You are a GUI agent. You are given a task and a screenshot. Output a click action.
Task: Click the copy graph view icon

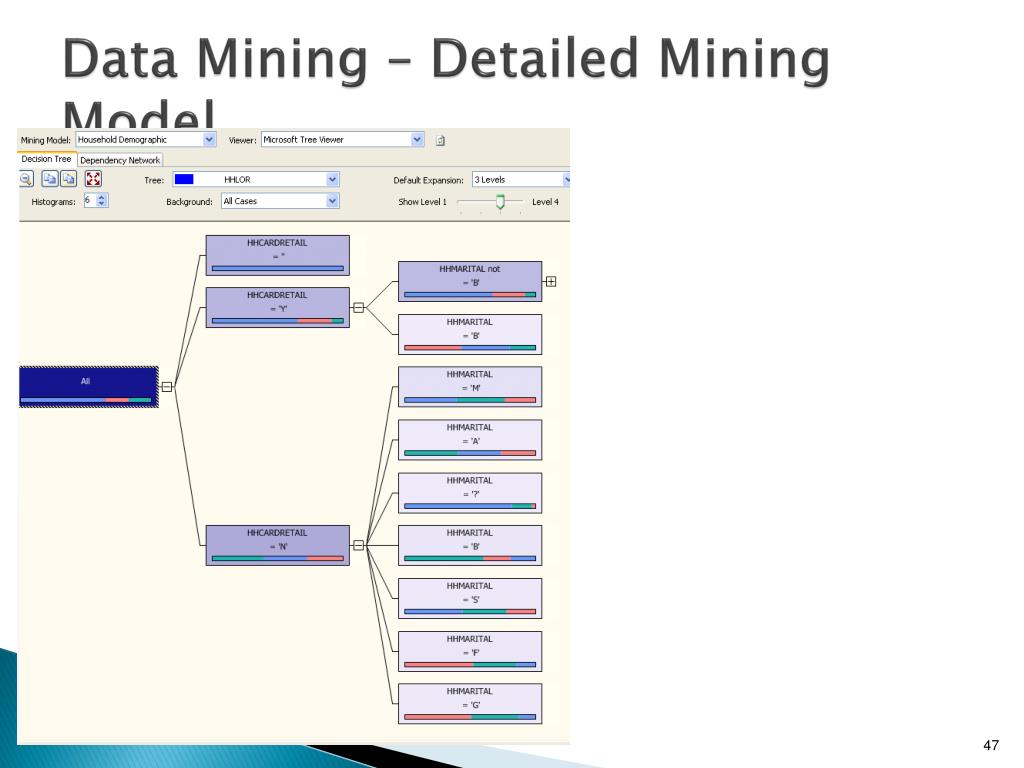tap(50, 179)
